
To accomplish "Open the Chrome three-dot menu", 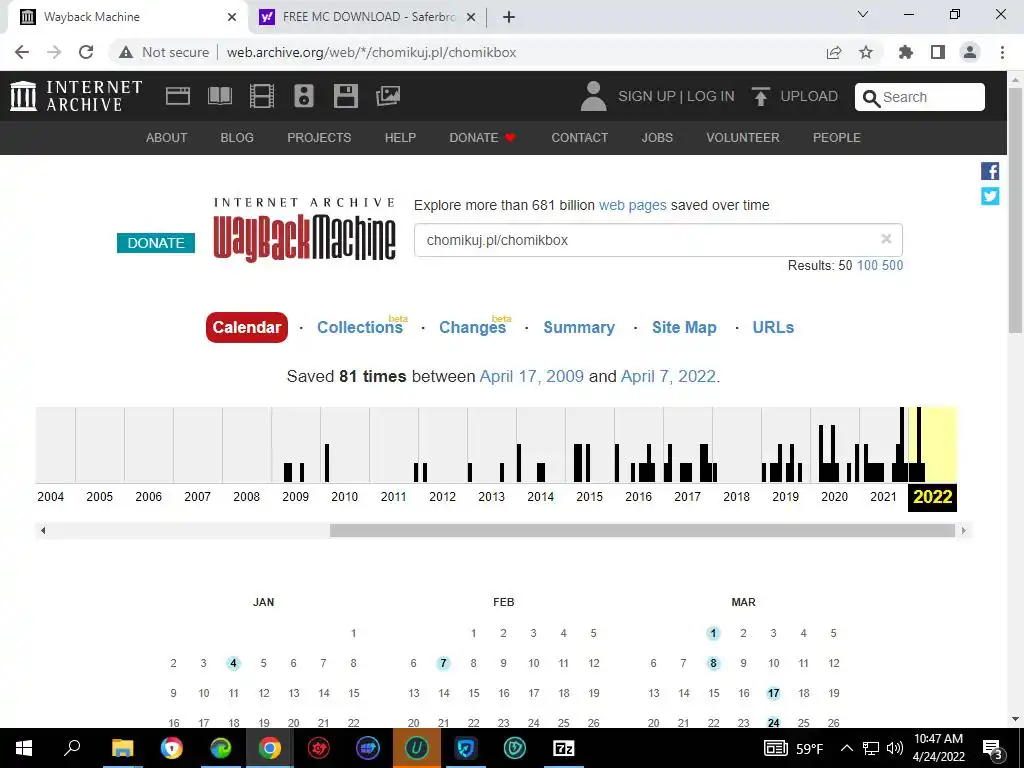I will (1002, 52).
